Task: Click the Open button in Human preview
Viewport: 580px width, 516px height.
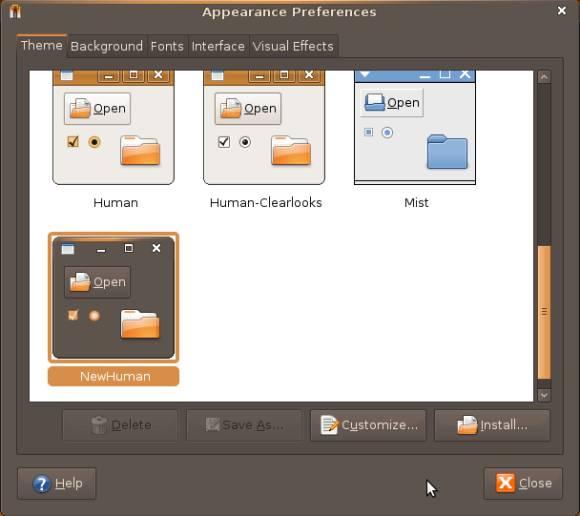Action: (97, 108)
